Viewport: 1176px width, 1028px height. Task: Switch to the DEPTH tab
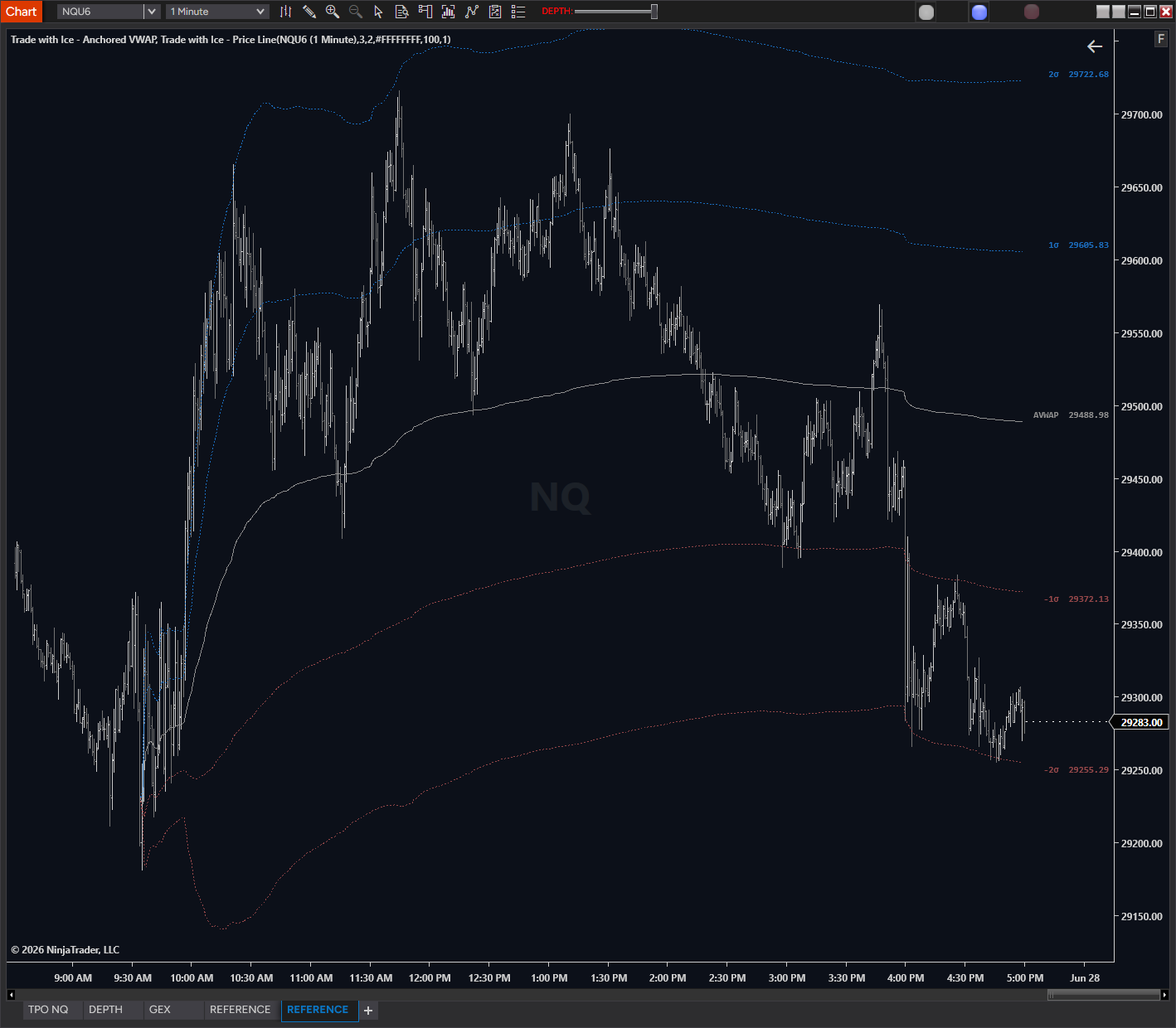pyautogui.click(x=106, y=1010)
